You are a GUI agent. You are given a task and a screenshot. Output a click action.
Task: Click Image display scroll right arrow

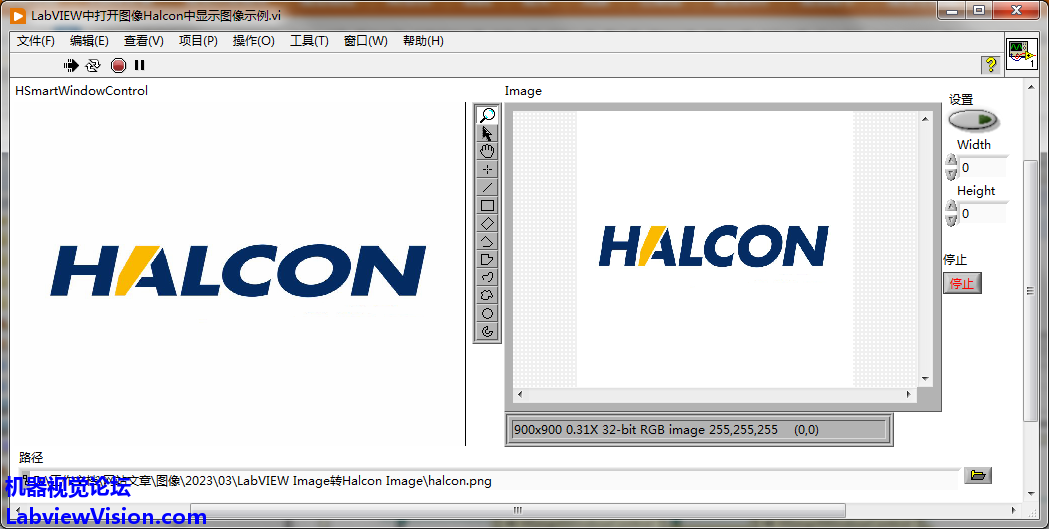[909, 395]
